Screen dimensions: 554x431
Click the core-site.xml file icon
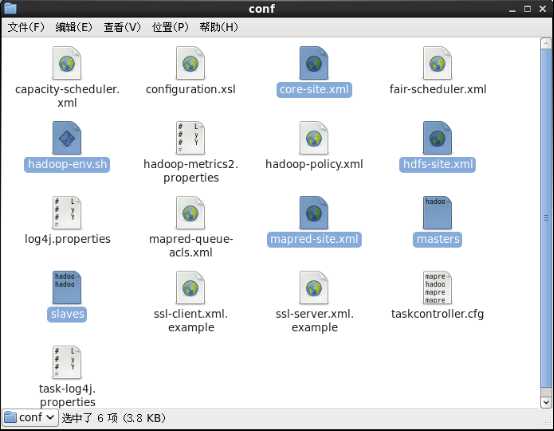(314, 64)
